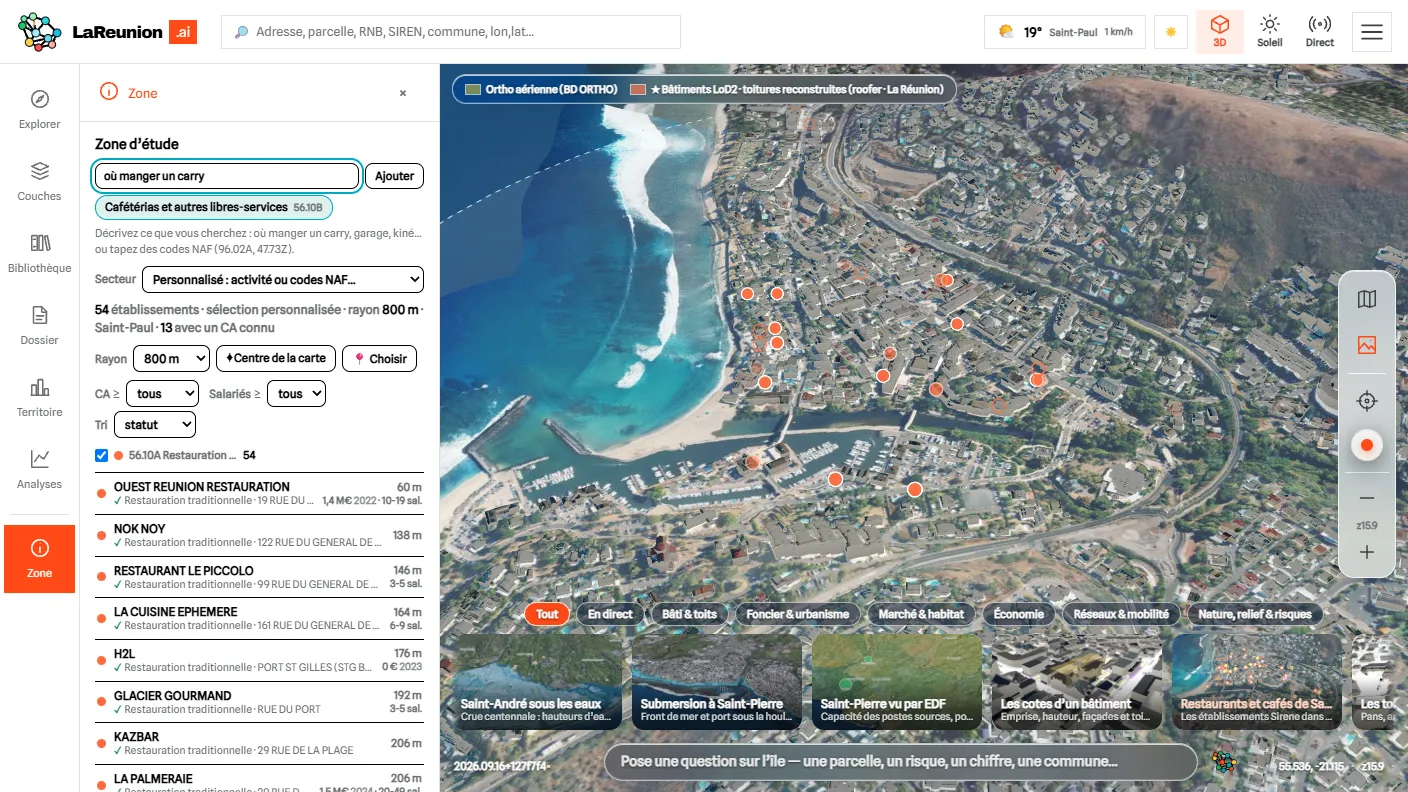Viewport: 1408px width, 792px height.
Task: Open the Rayon 800 m dropdown
Action: coord(172,358)
